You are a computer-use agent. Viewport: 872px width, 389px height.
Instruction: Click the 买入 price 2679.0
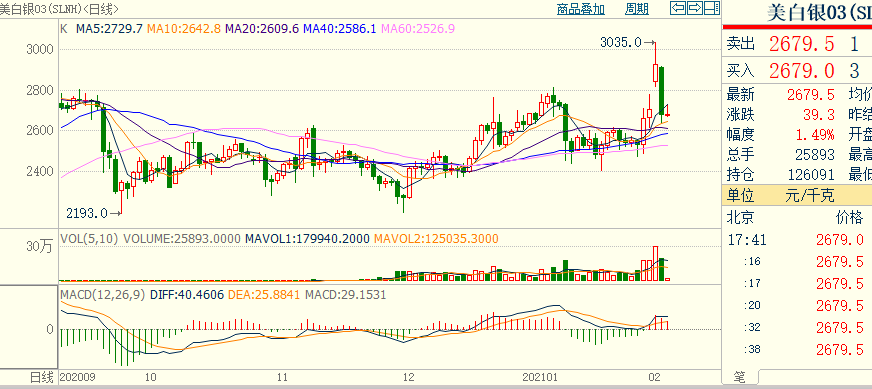(801, 70)
